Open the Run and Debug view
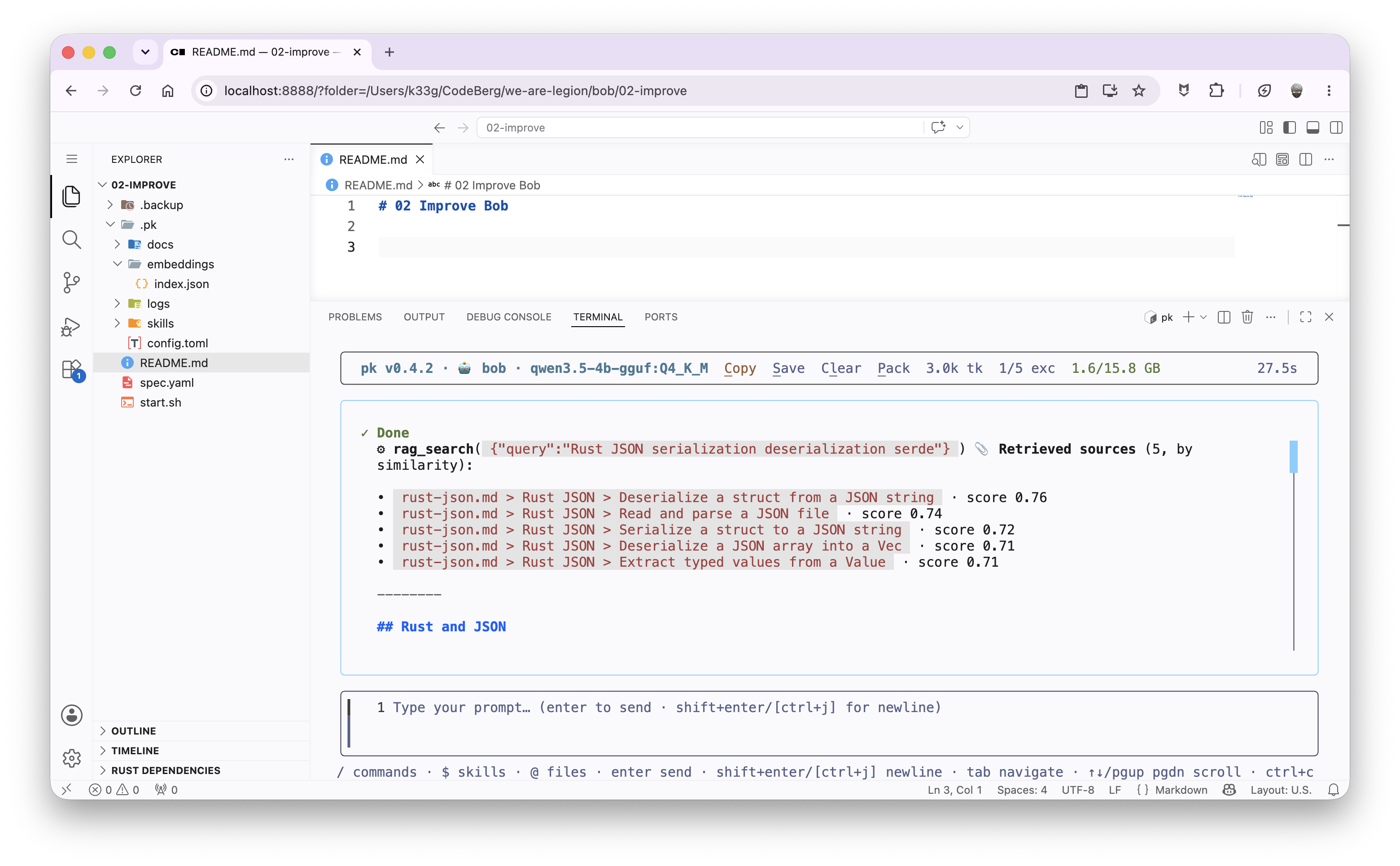This screenshot has height=866, width=1400. point(72,327)
